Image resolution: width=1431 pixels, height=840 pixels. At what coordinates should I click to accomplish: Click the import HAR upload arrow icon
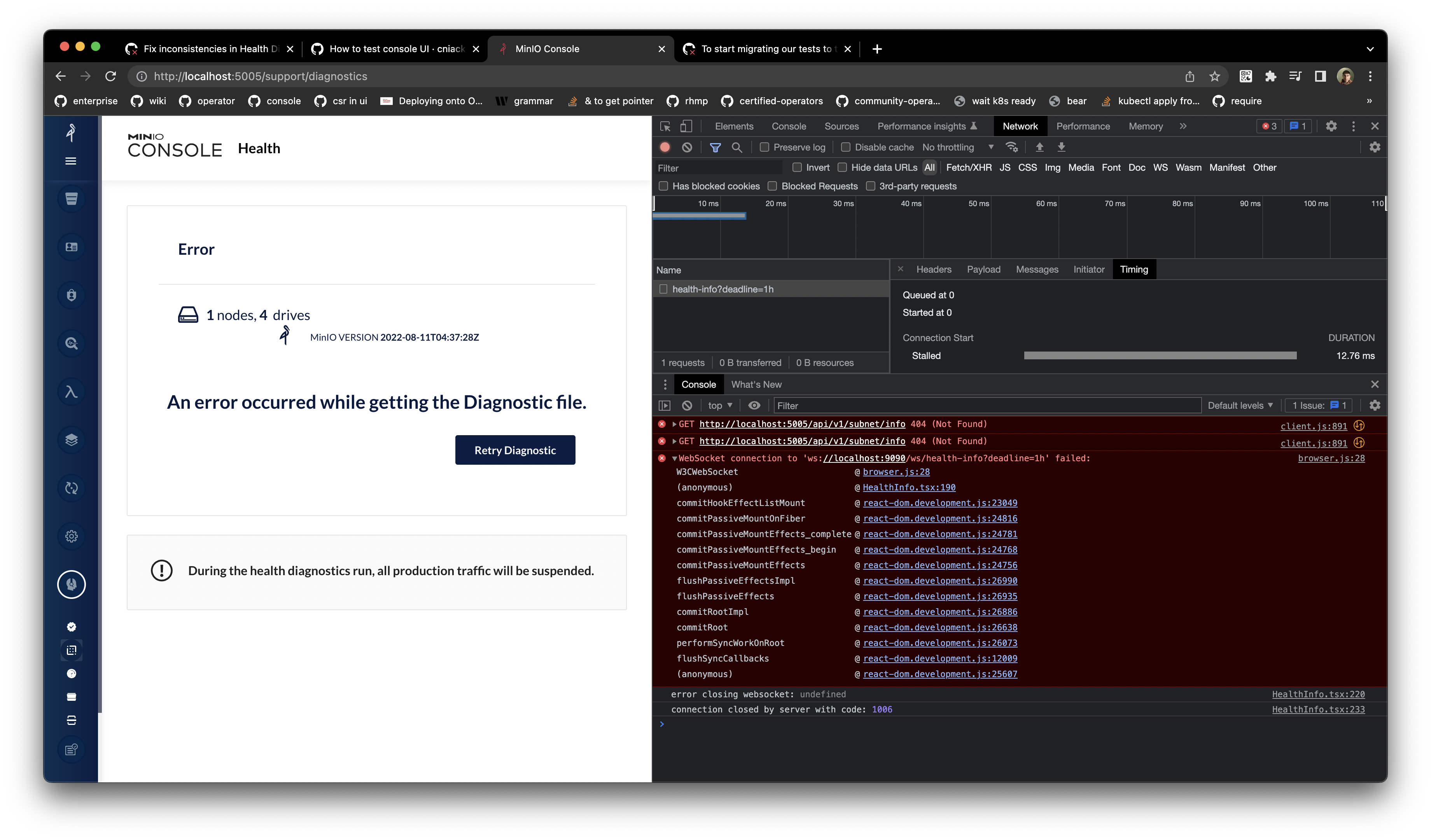1039,148
